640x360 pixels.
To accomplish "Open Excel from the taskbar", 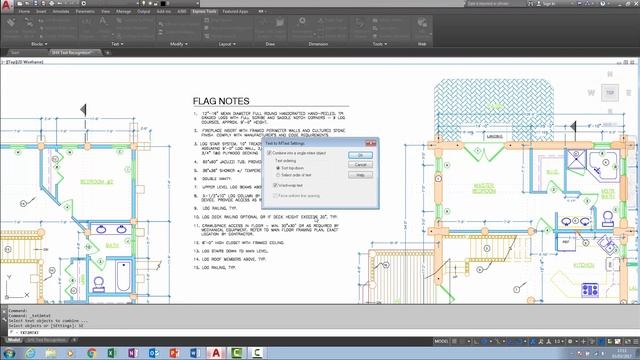I will tap(112, 353).
